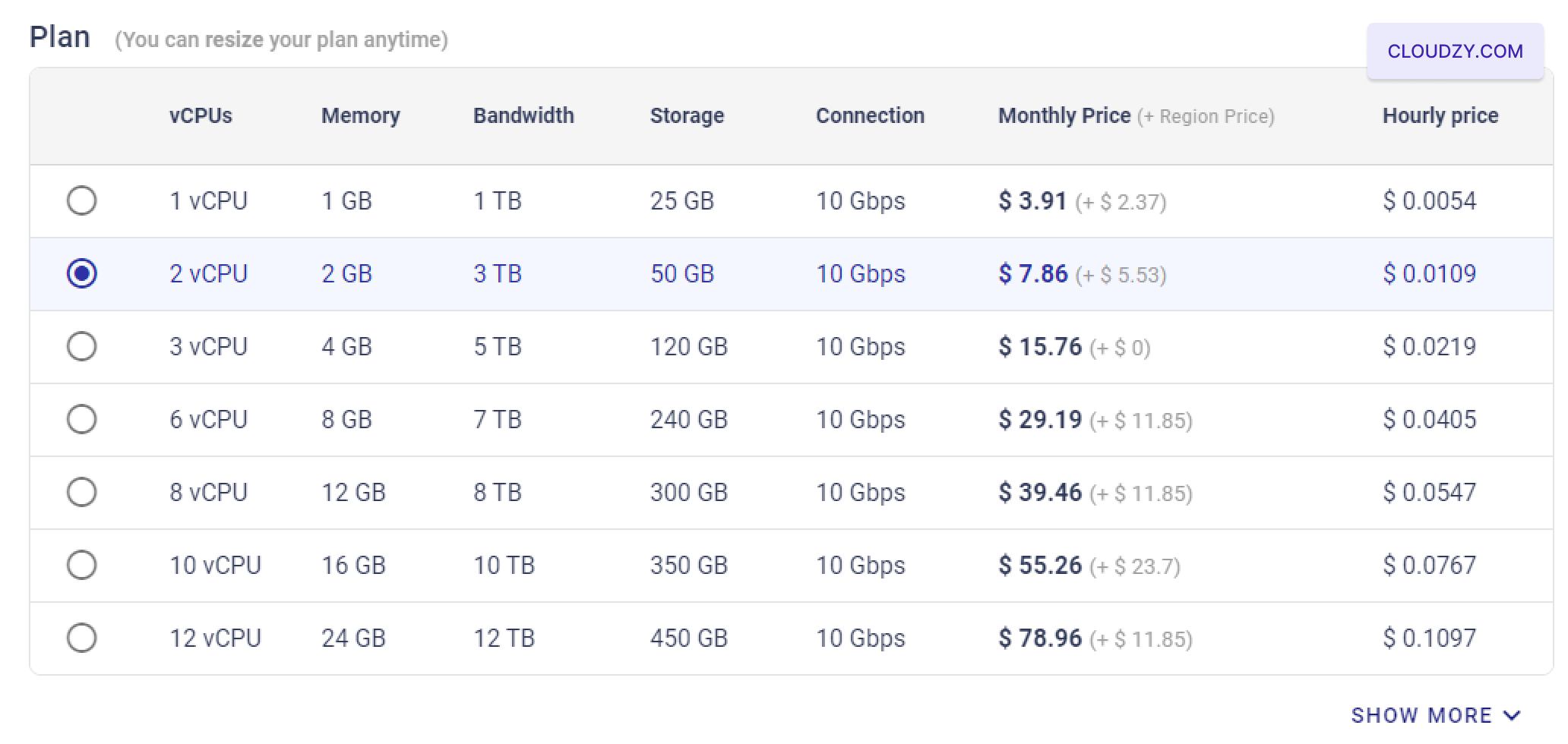The height and width of the screenshot is (744, 1568).
Task: Click the 1 vCPU label text
Action: coord(208,201)
